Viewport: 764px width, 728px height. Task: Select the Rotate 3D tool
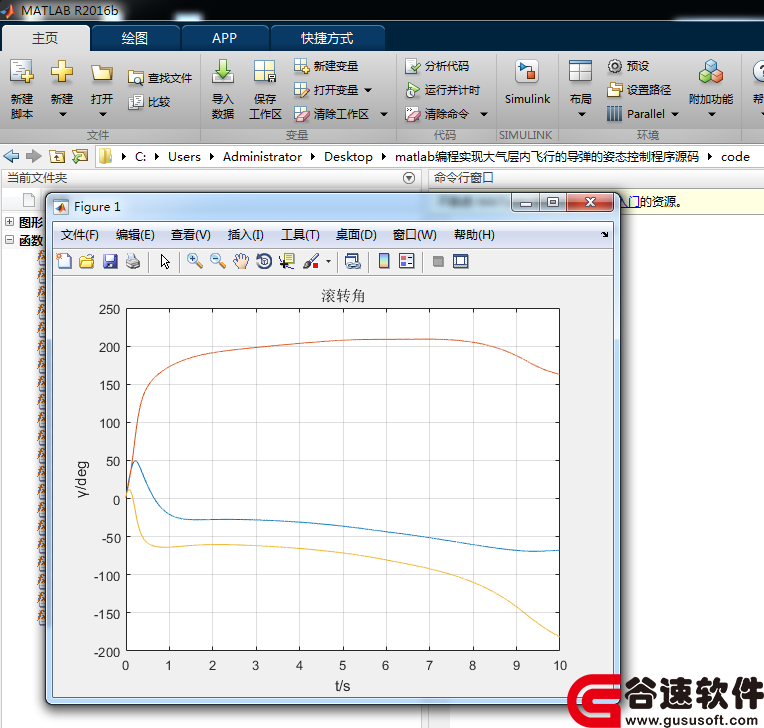264,261
